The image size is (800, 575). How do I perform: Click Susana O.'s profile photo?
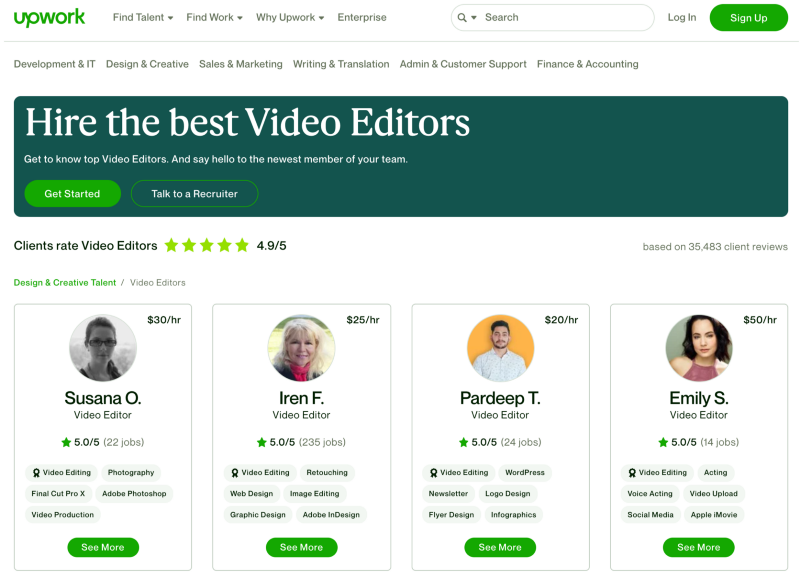tap(103, 348)
